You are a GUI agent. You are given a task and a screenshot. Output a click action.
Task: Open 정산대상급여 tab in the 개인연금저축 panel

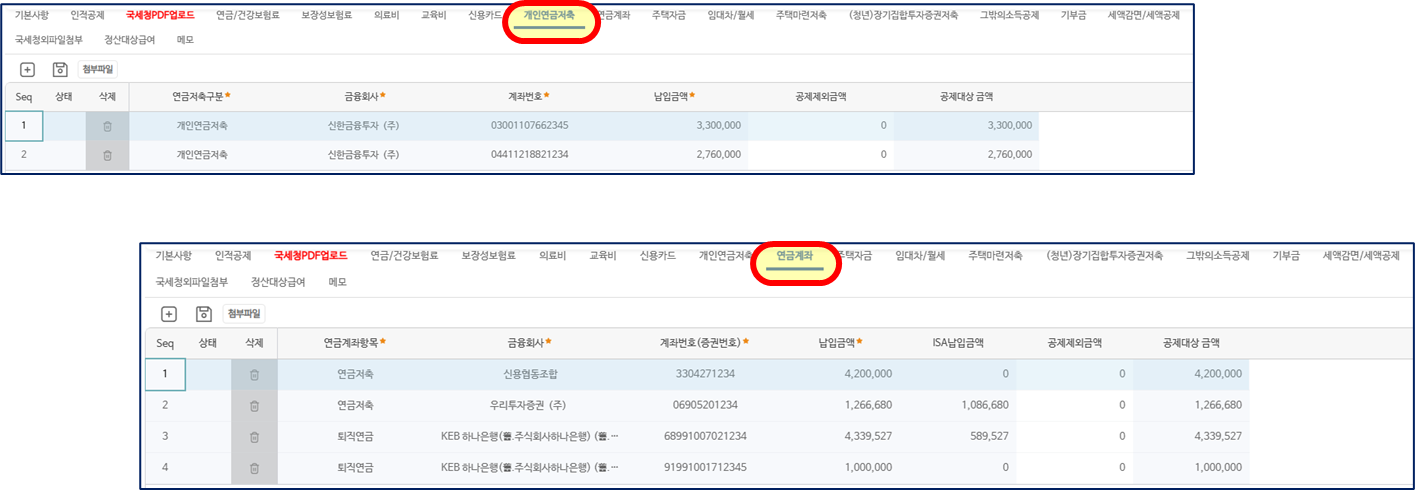(130, 40)
